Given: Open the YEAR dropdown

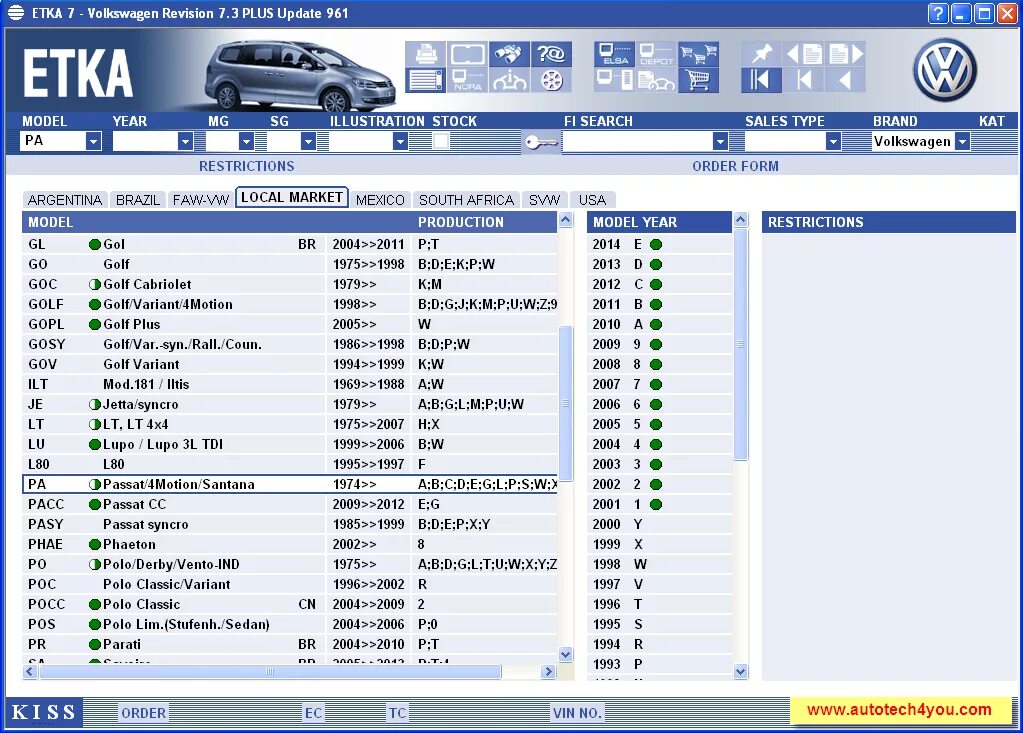Looking at the screenshot, I should (x=185, y=141).
